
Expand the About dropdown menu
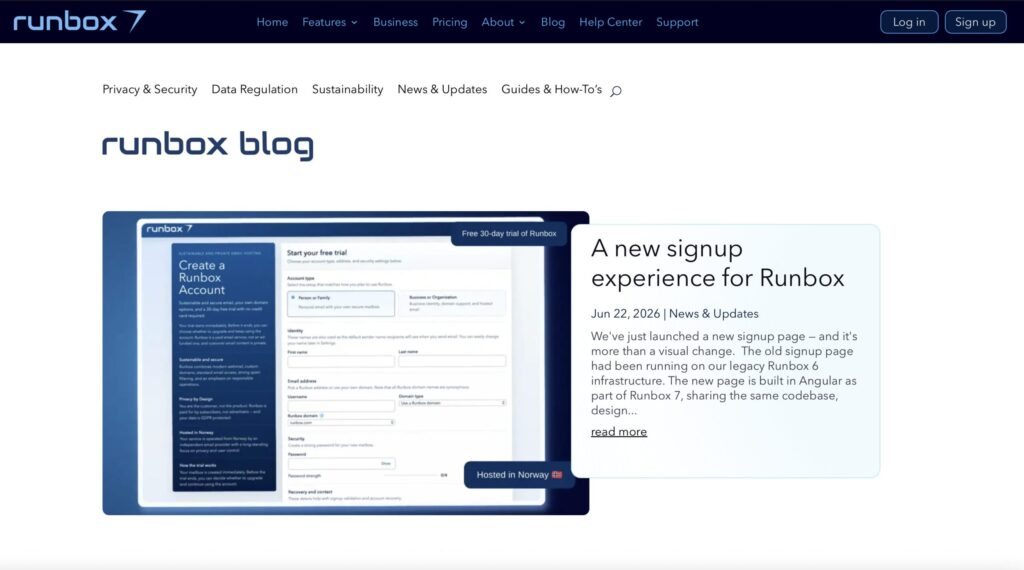tap(503, 22)
